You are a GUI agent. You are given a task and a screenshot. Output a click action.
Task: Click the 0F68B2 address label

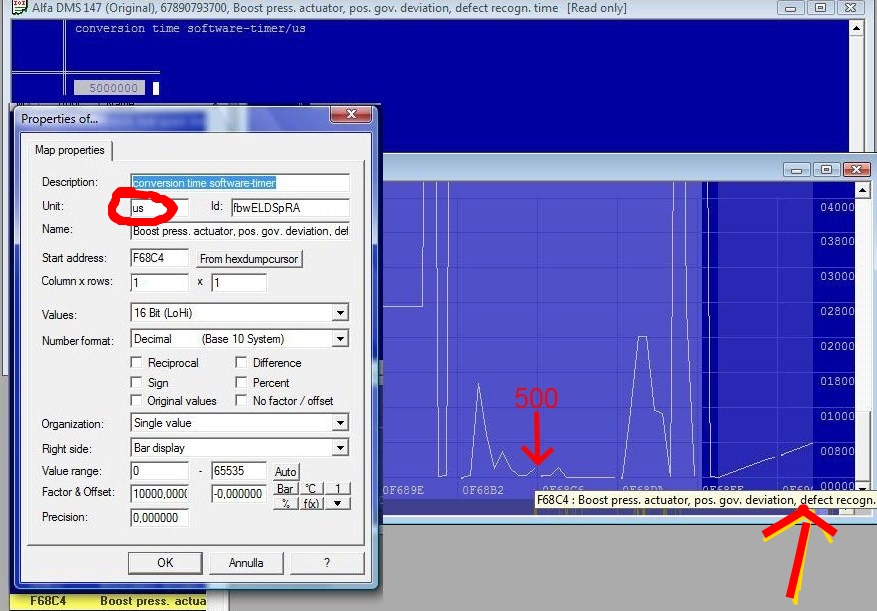483,491
